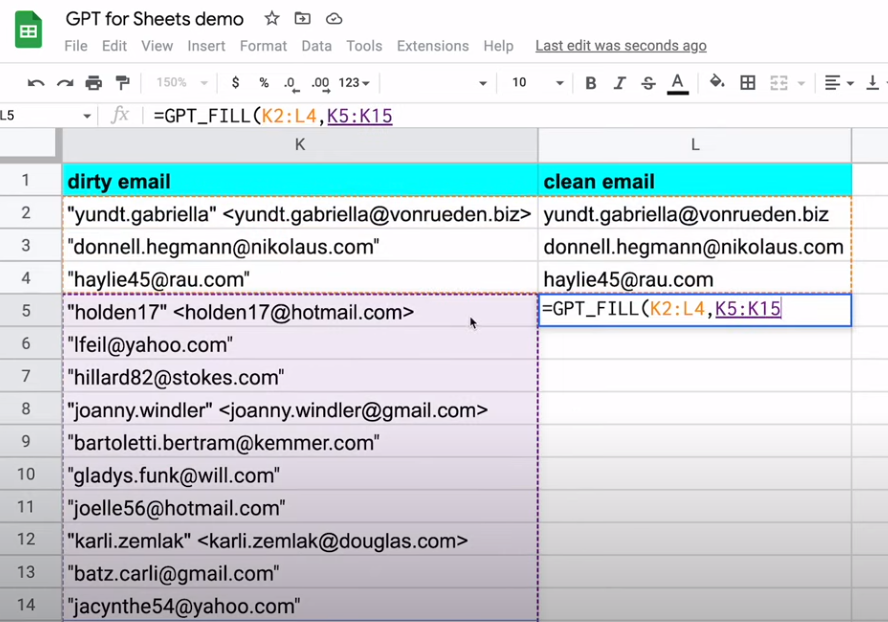Click the karli.zemlak@douglas.com cell
Screen dimensions: 888x622
click(300, 540)
